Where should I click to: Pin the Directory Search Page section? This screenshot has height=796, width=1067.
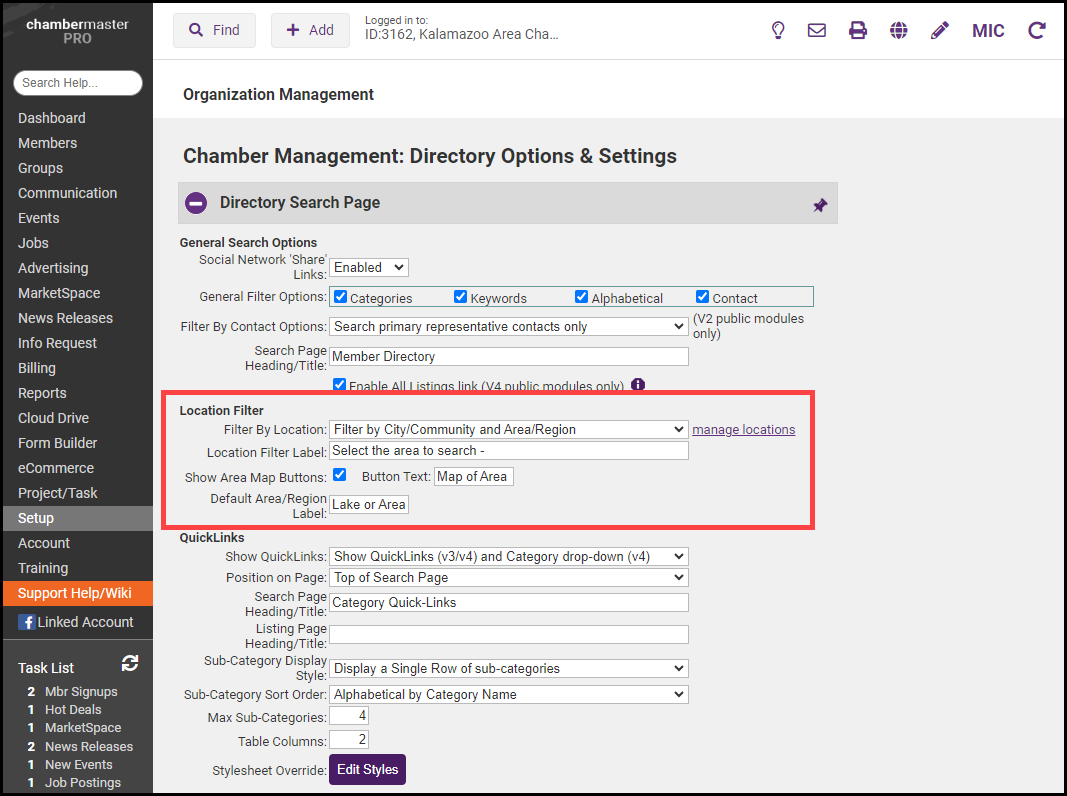click(820, 204)
